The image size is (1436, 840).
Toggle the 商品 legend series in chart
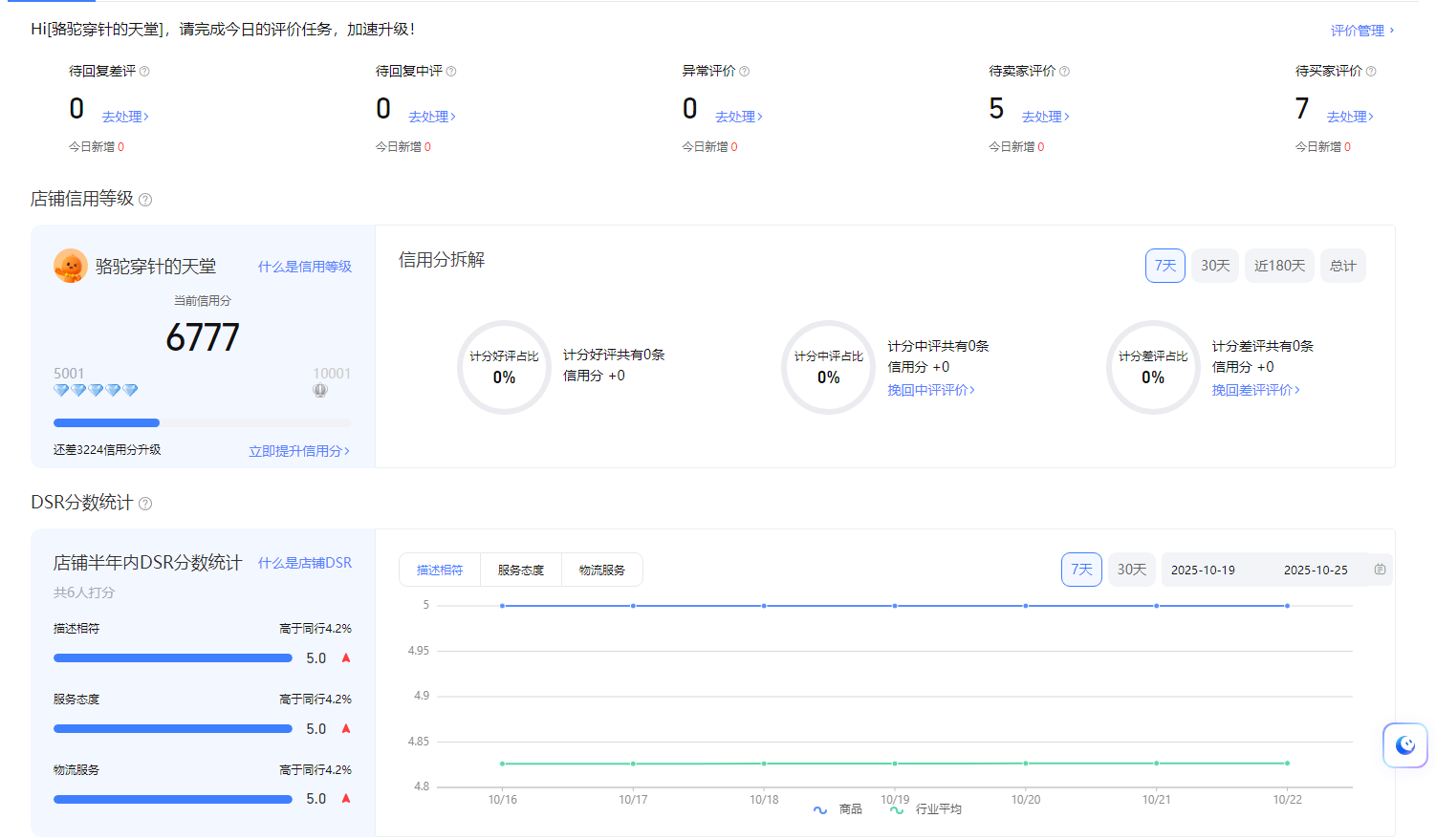point(838,809)
